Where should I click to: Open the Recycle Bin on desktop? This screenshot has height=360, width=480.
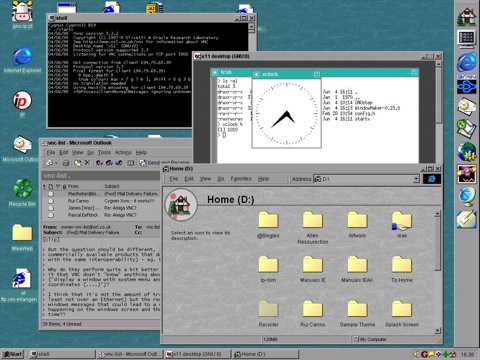22,193
